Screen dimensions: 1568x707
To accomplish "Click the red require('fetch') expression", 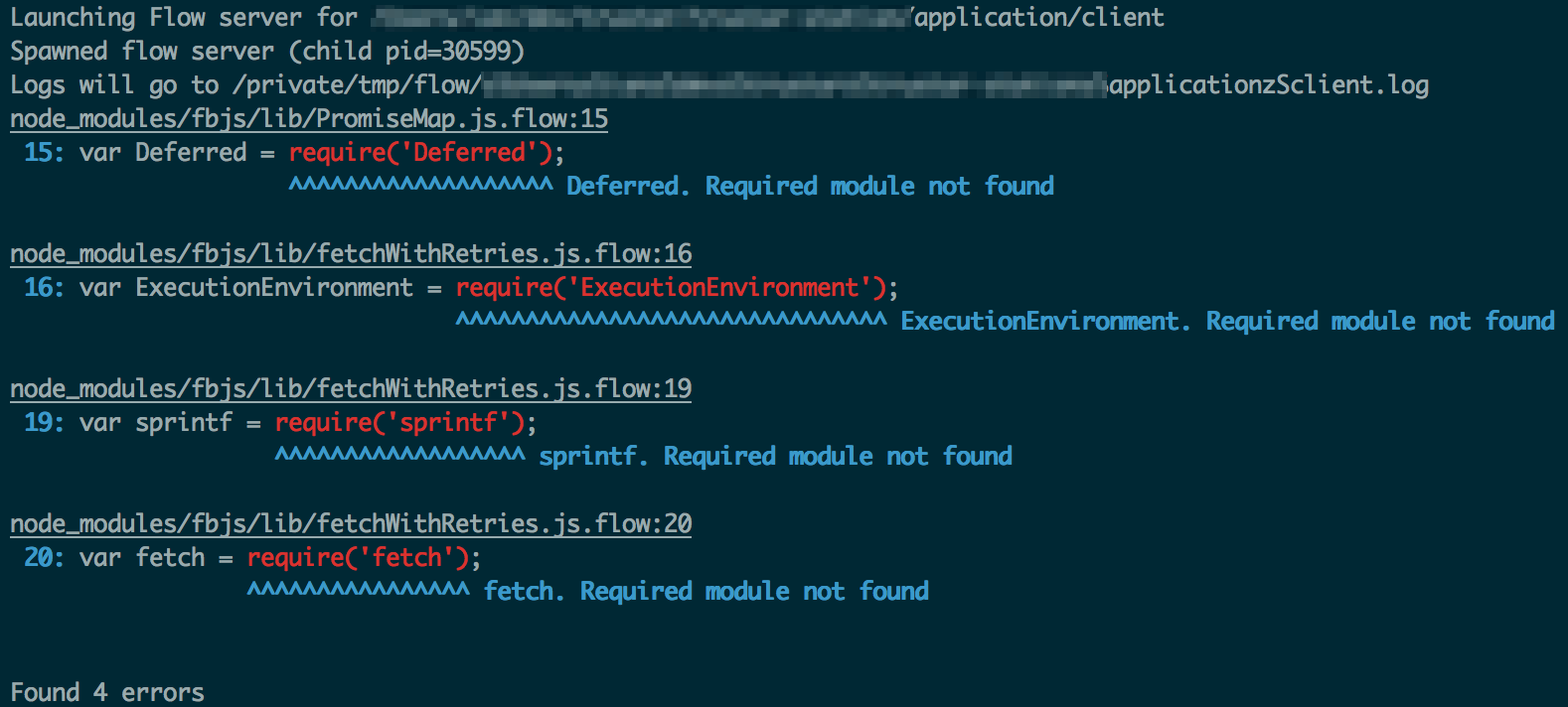I will (359, 558).
